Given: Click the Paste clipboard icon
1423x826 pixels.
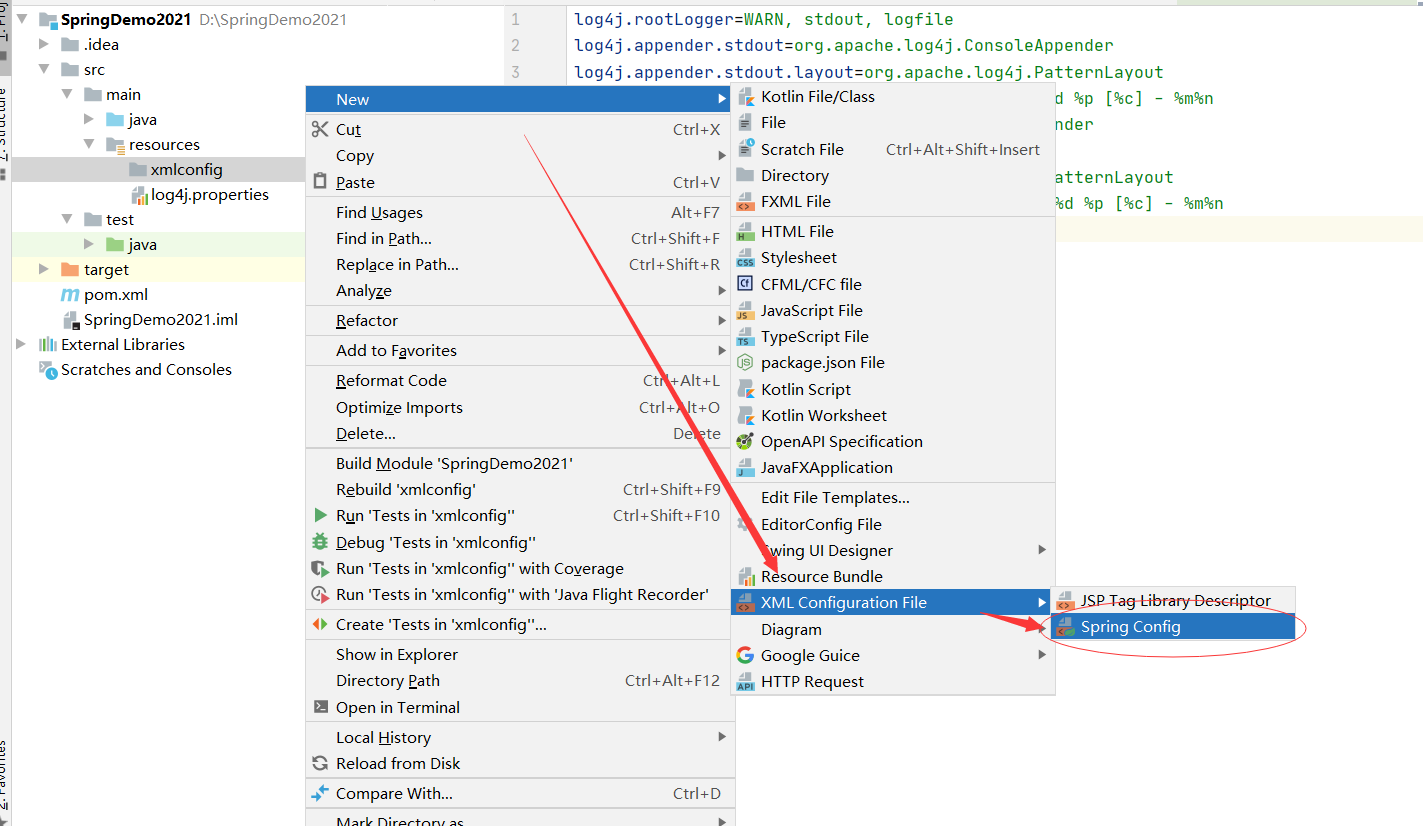Looking at the screenshot, I should point(320,182).
